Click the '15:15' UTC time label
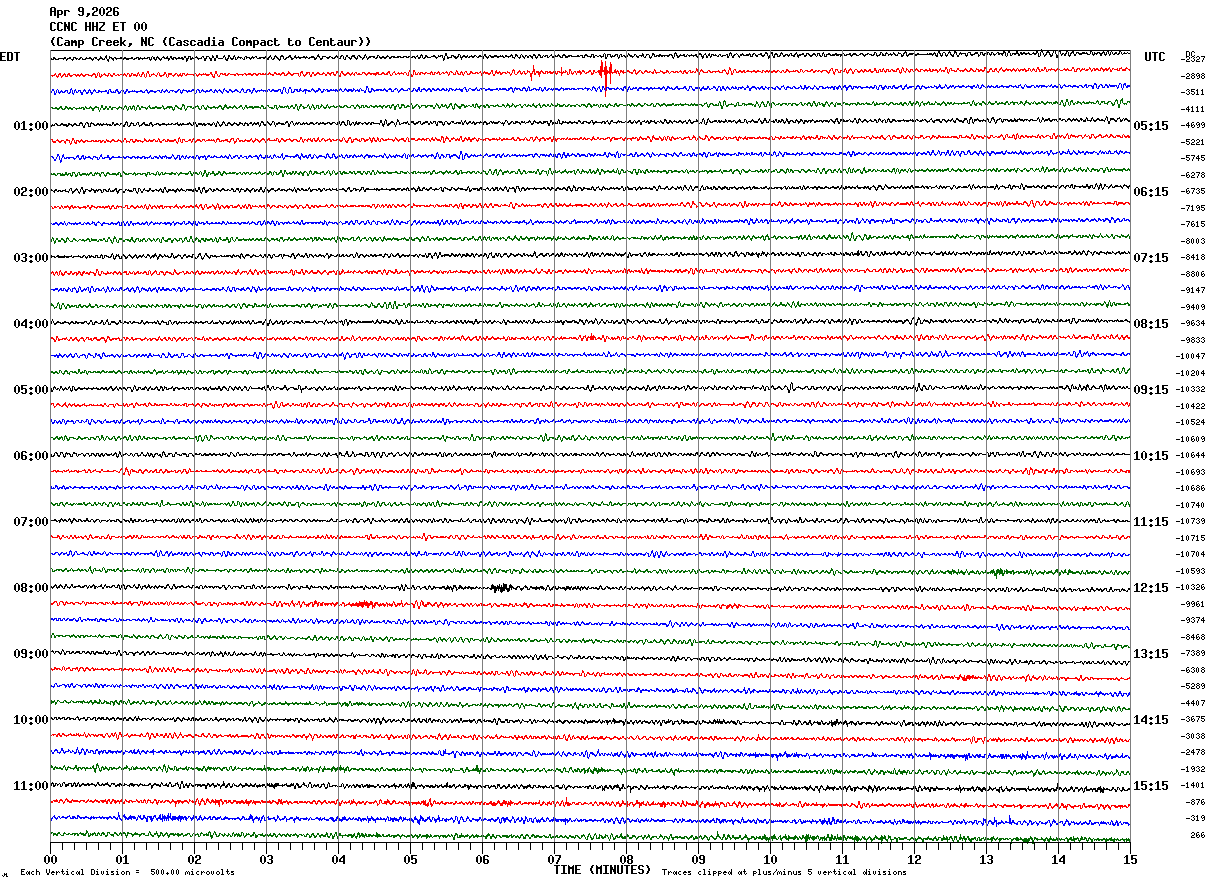The width and height of the screenshot is (1210, 886). point(1151,786)
